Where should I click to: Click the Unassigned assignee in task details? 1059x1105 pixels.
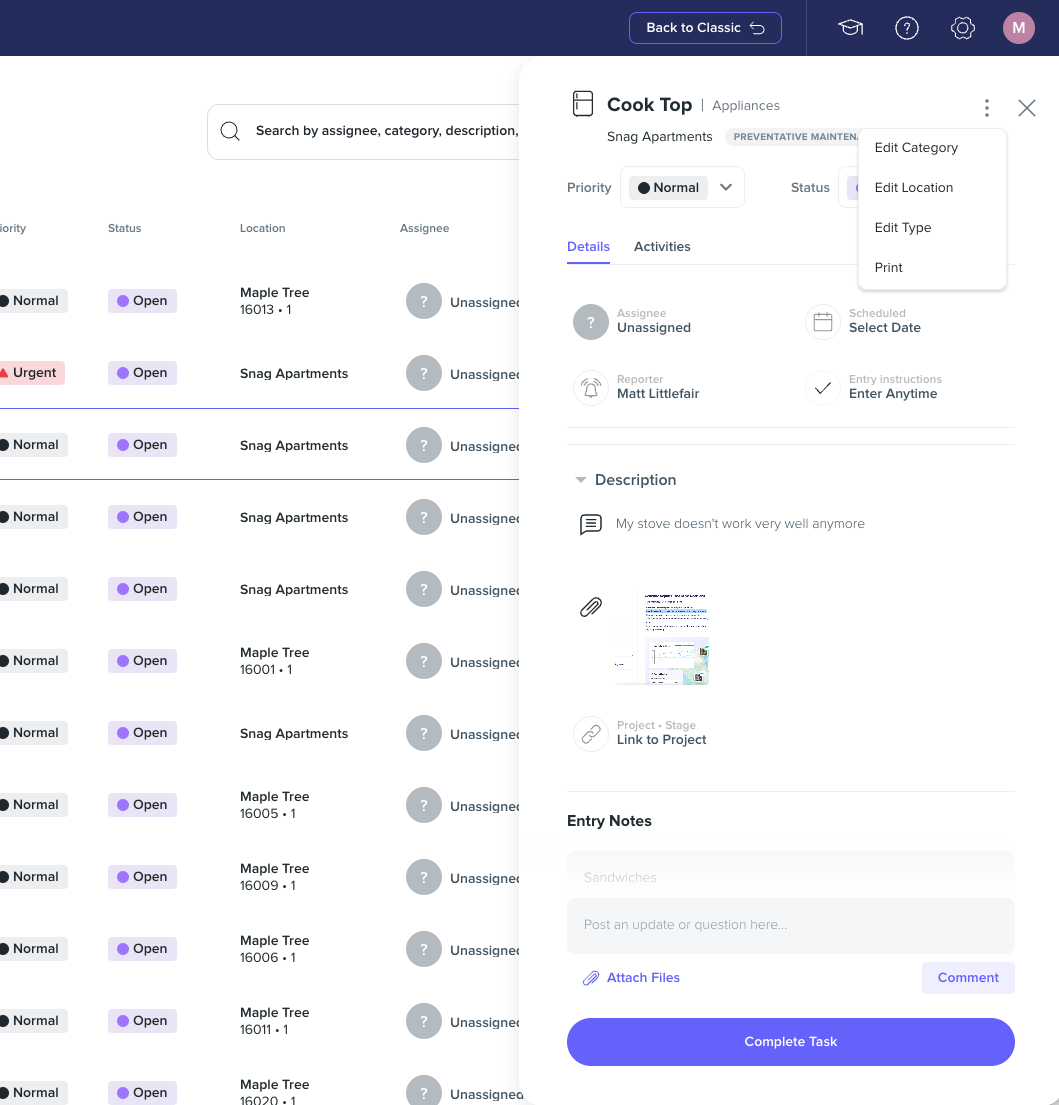pos(654,328)
